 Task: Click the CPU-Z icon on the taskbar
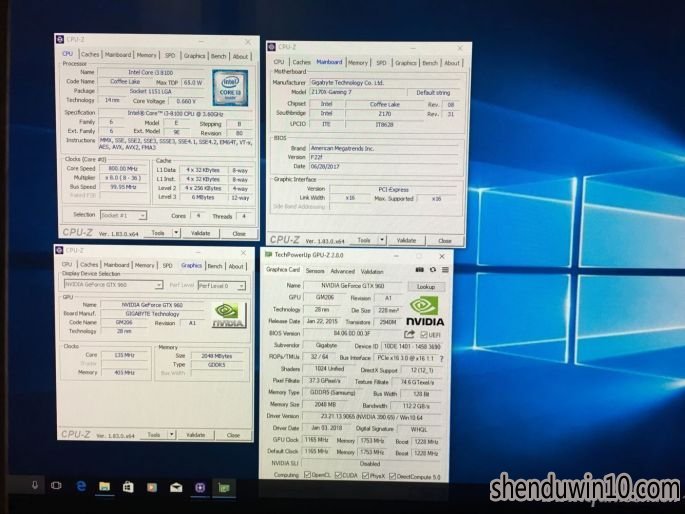coord(200,488)
